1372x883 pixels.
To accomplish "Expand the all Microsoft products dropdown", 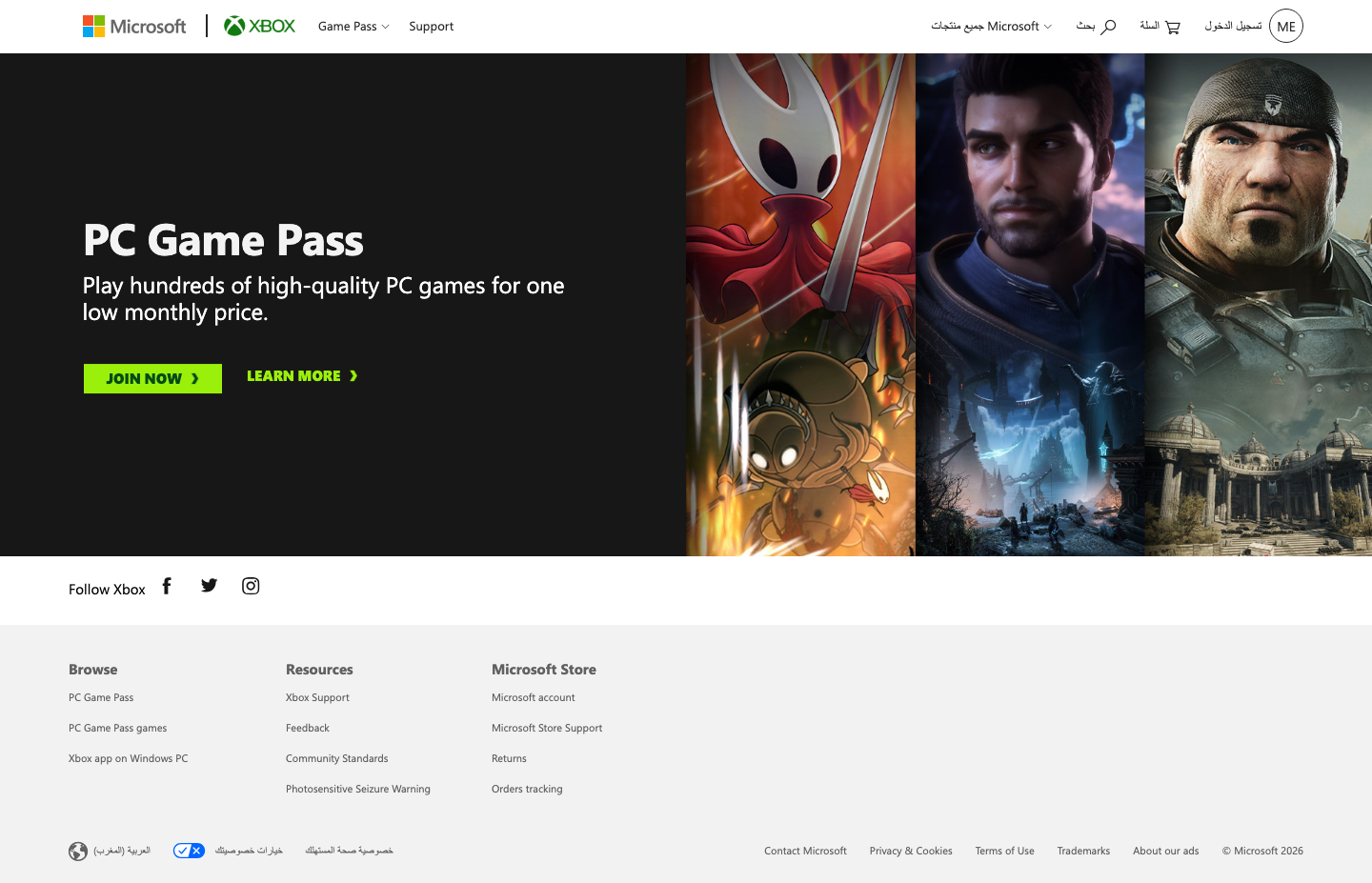I will (x=991, y=27).
